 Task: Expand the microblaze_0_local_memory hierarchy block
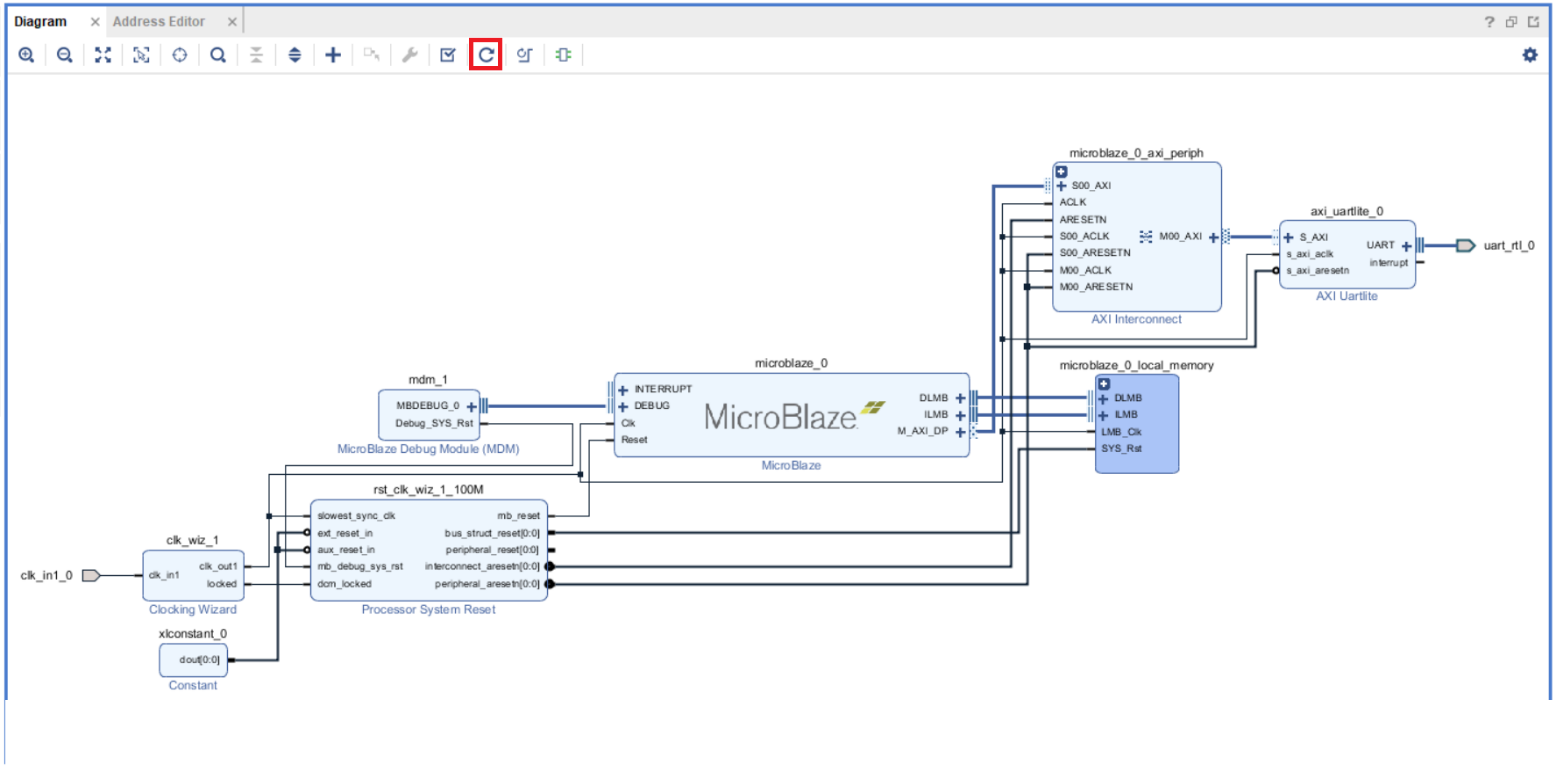[1104, 384]
